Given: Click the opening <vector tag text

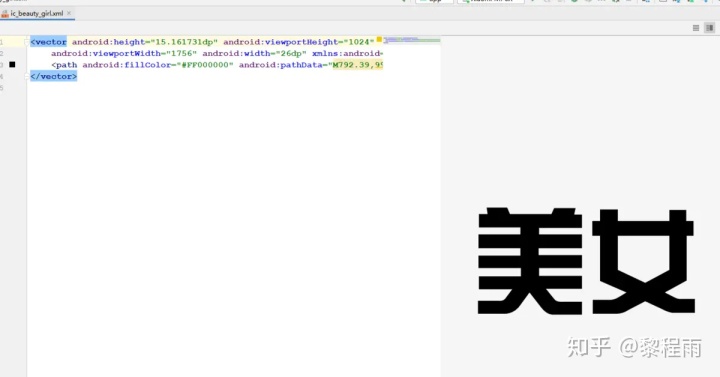Looking at the screenshot, I should coord(49,42).
